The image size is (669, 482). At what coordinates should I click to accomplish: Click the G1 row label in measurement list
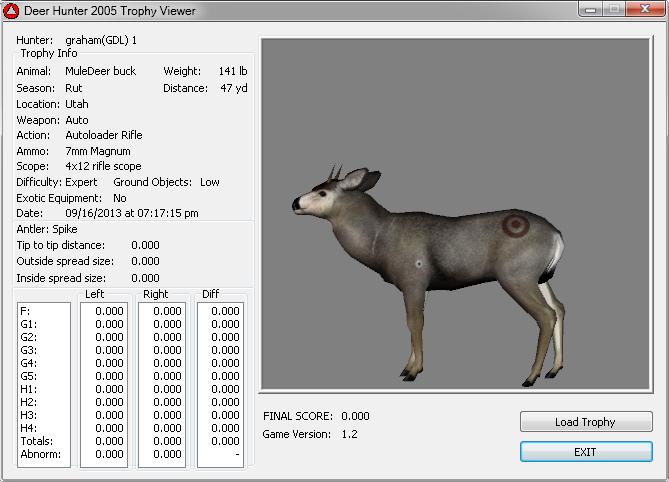27,324
